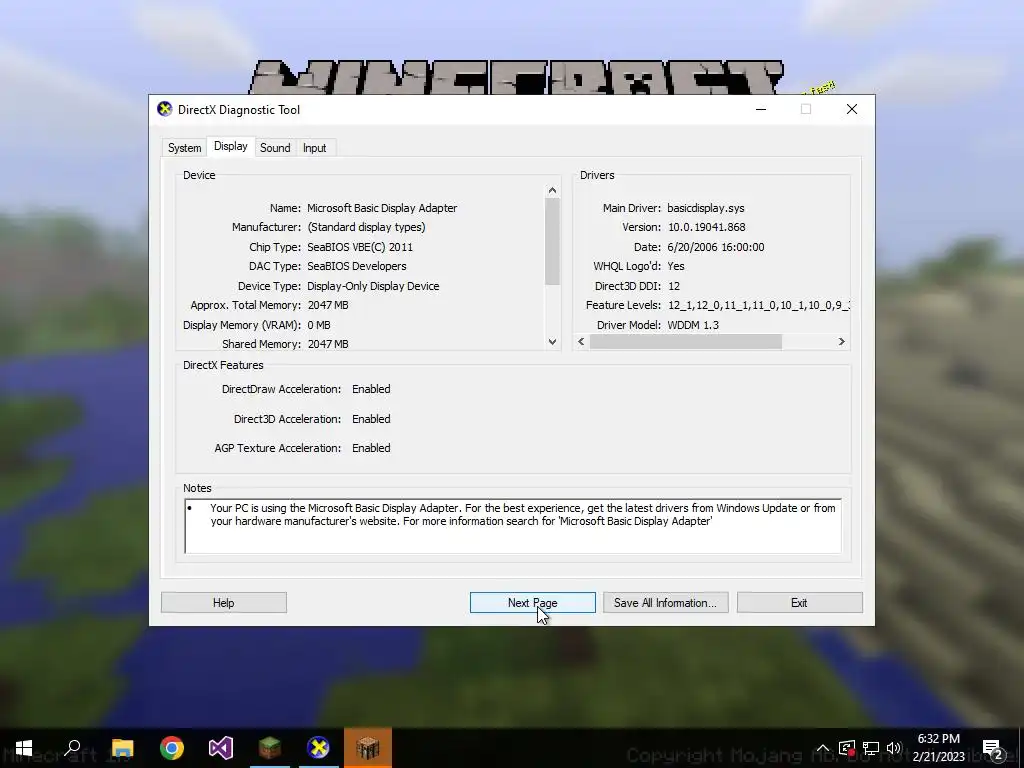The height and width of the screenshot is (768, 1024).
Task: Click Drivers list scroll right arrow
Action: [841, 342]
